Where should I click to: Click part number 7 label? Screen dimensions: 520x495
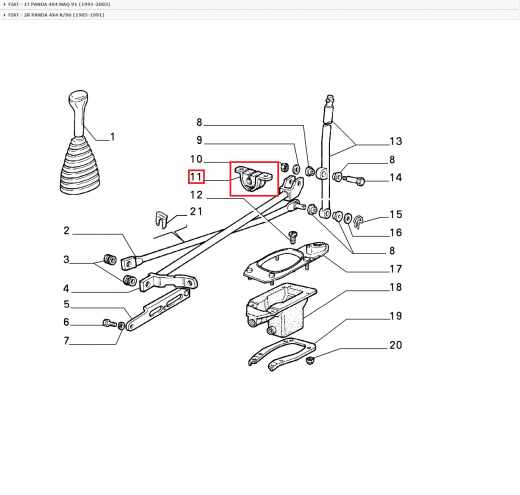(x=67, y=341)
